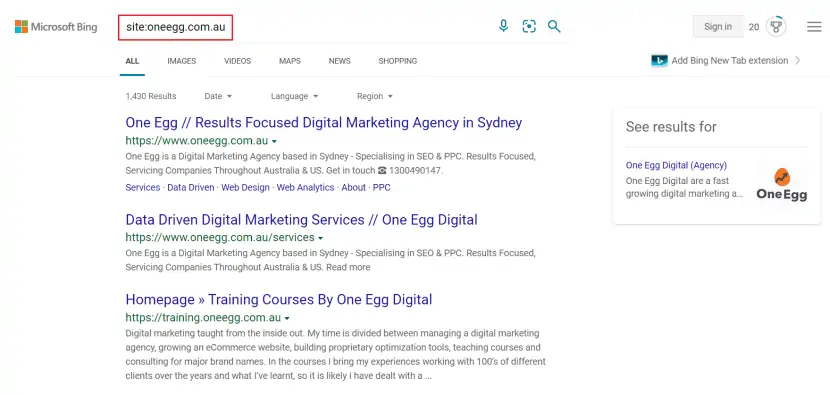Expand the Language filter dropdown
The image size is (830, 395).
[x=294, y=96]
